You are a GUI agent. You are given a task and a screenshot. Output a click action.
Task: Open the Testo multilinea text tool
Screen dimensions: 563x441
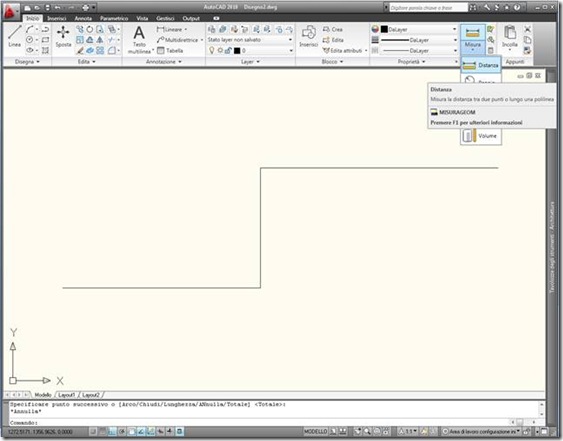[x=139, y=40]
